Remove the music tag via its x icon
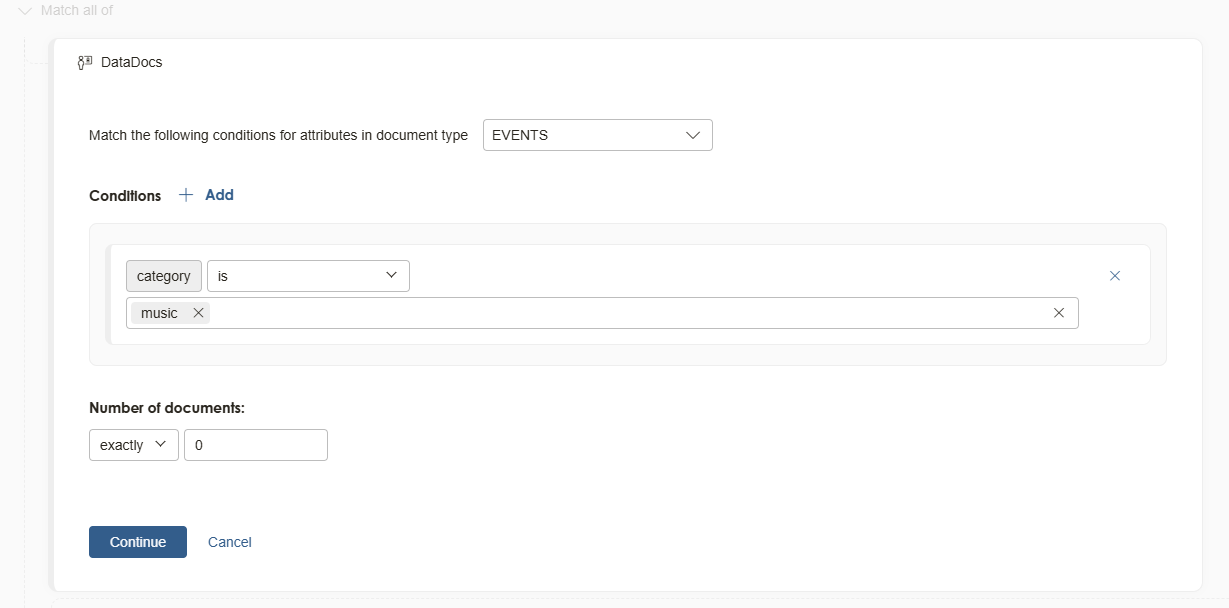The width and height of the screenshot is (1229, 608). click(x=198, y=312)
